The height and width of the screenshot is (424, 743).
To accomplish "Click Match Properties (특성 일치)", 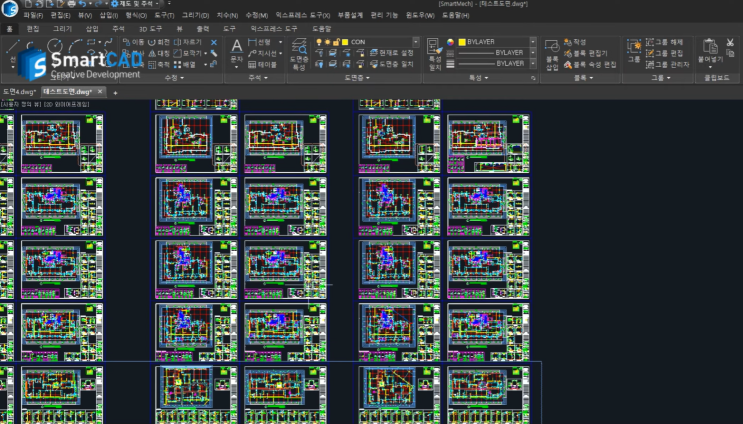I will tap(435, 54).
